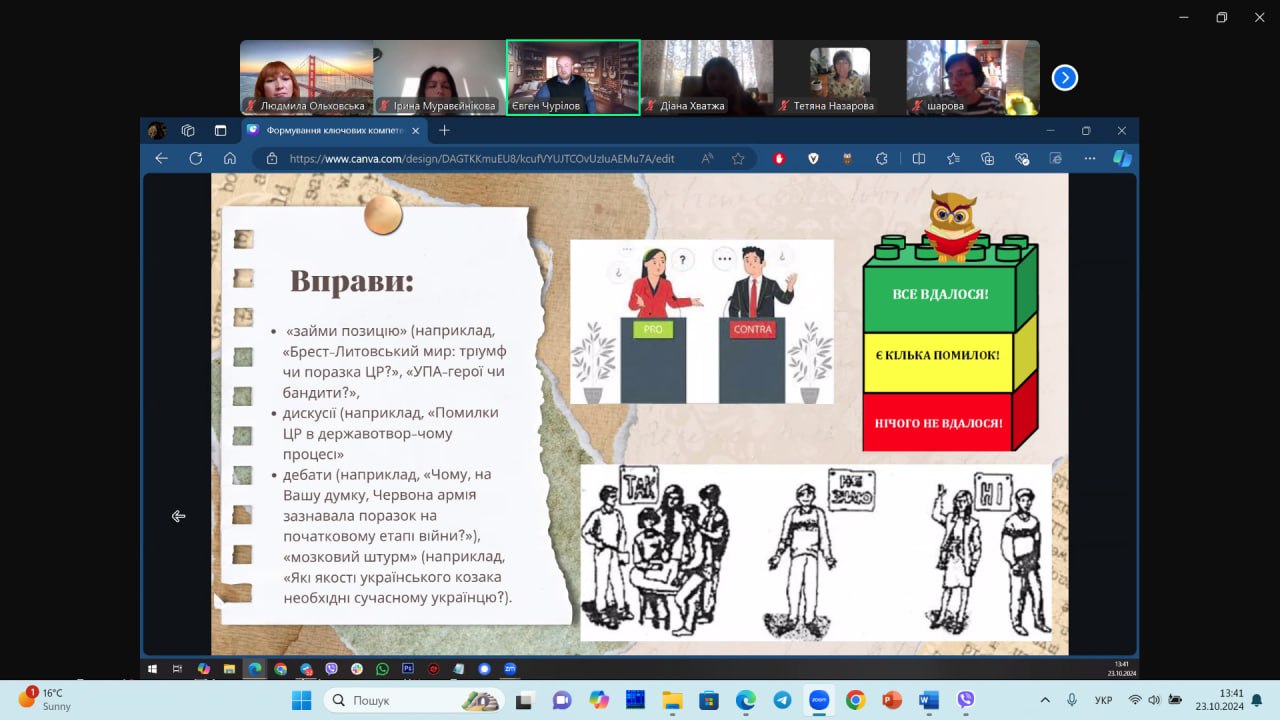Open the Edge browser essentials heart icon
This screenshot has height=720, width=1280.
coord(1021,158)
